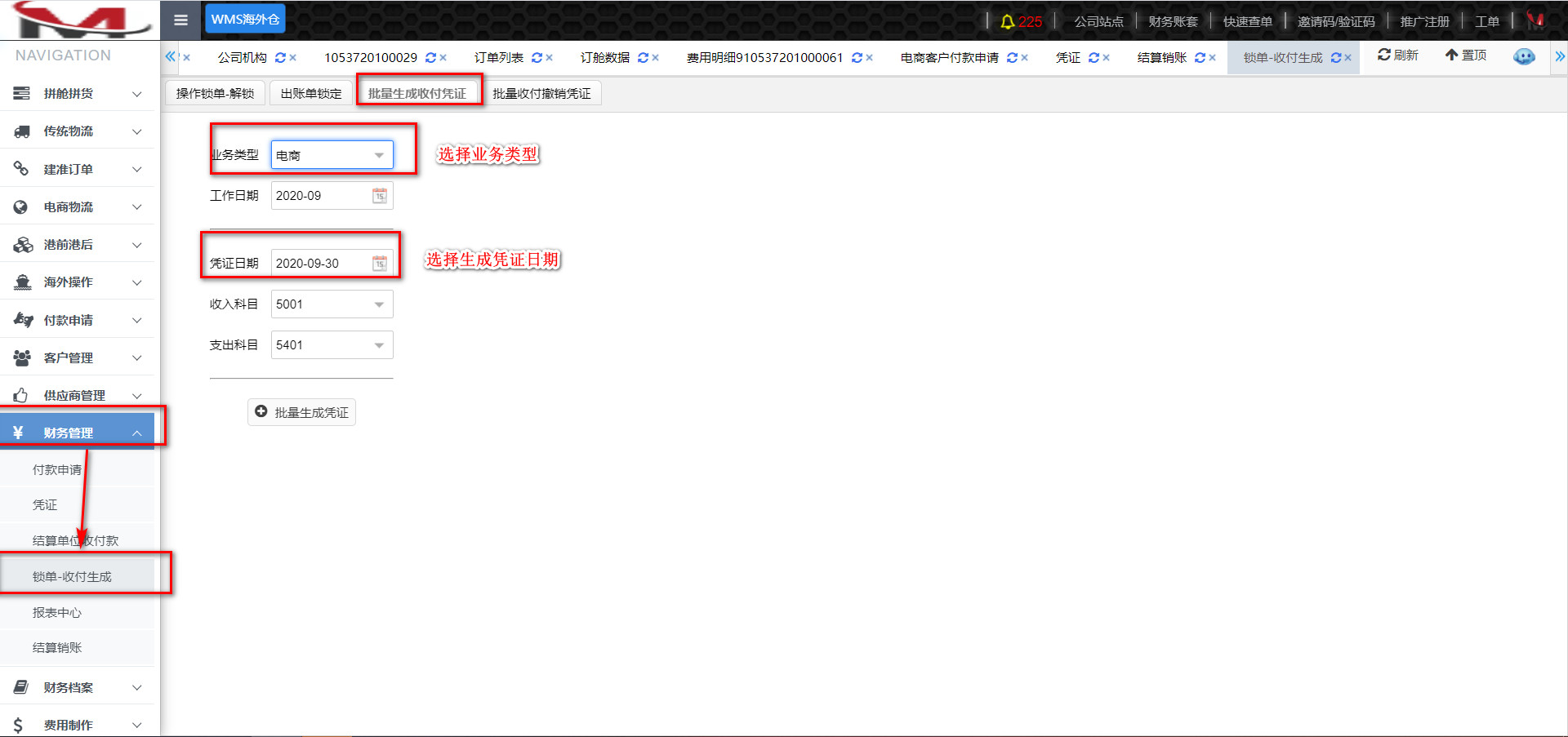
Task: Open 凭证 submenu item
Action: tap(77, 505)
